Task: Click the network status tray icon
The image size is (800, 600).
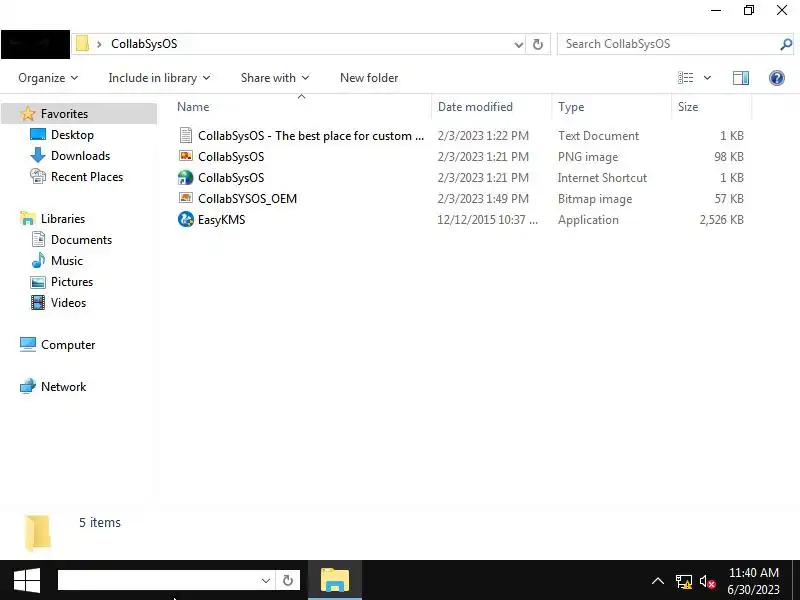Action: click(x=684, y=581)
